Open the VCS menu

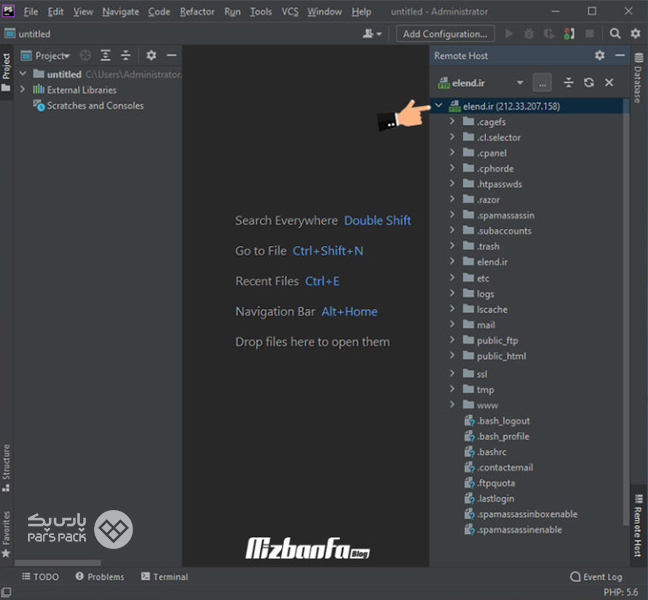tap(290, 12)
